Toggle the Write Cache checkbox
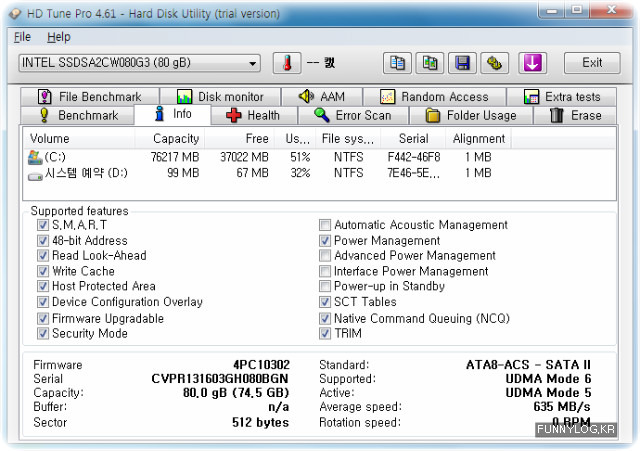Image resolution: width=640 pixels, height=451 pixels. coord(43,271)
